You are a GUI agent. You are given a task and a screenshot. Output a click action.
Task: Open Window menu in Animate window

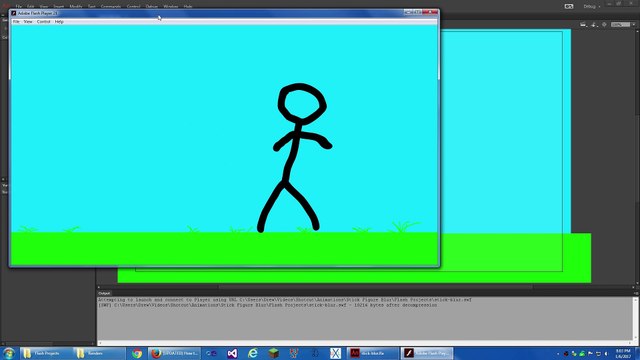(x=171, y=7)
